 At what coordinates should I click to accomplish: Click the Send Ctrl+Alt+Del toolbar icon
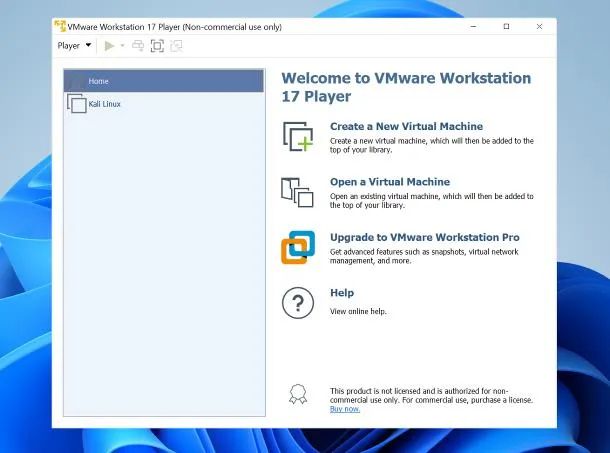138,46
